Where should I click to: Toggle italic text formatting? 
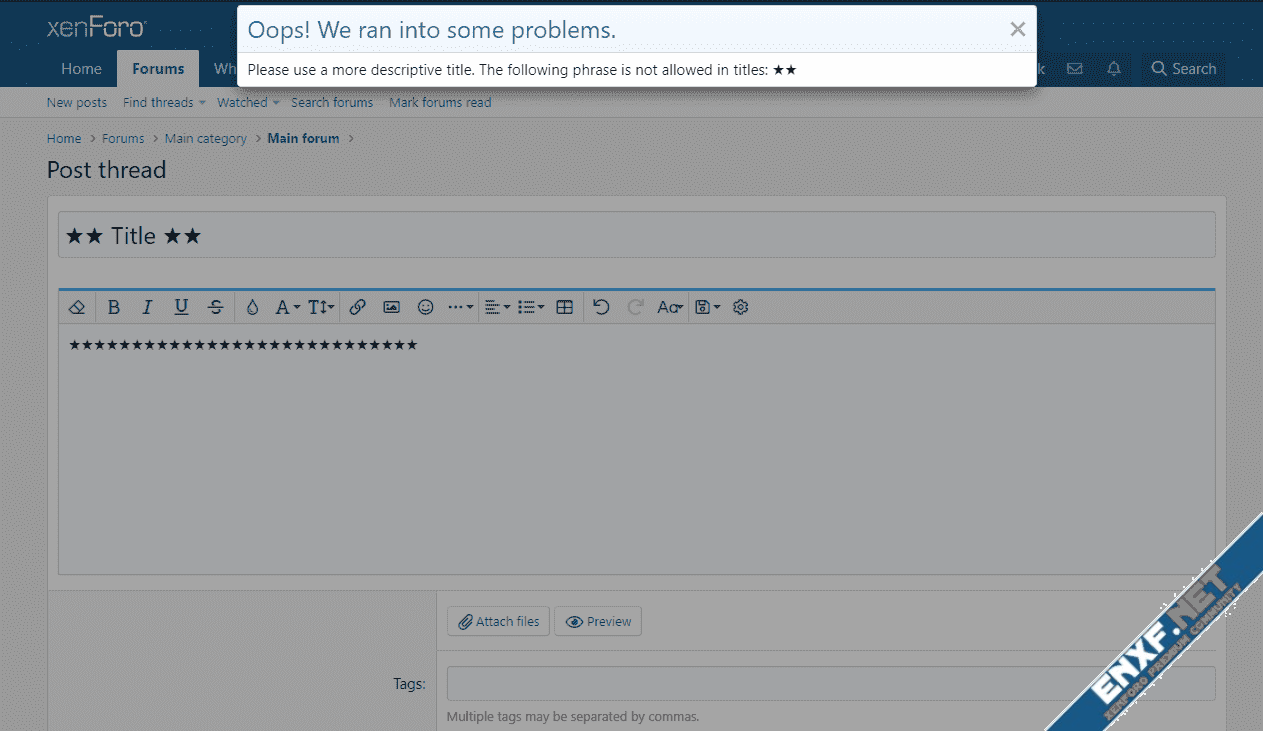click(147, 308)
